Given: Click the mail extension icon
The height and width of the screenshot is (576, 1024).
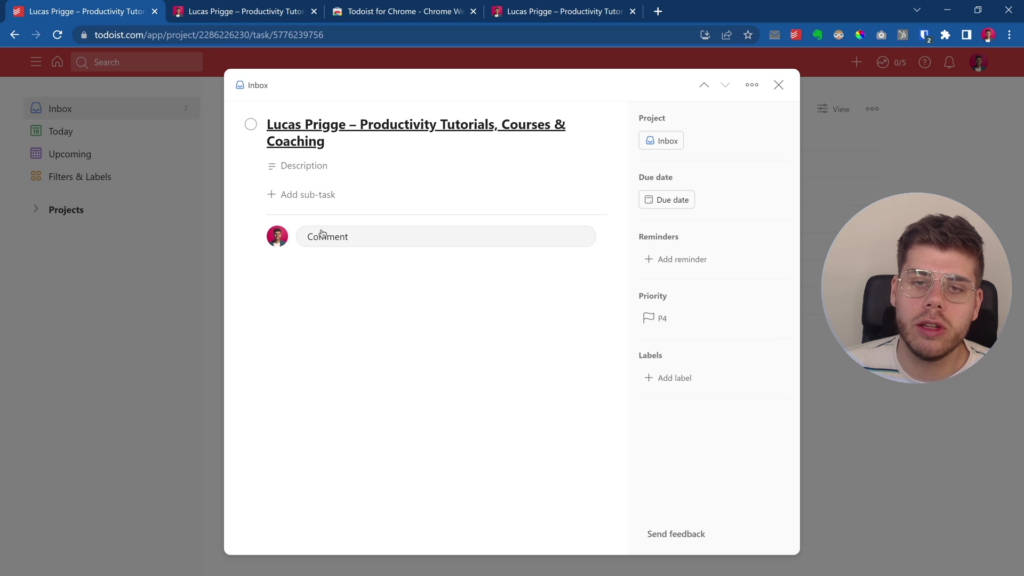Looking at the screenshot, I should coord(774,35).
